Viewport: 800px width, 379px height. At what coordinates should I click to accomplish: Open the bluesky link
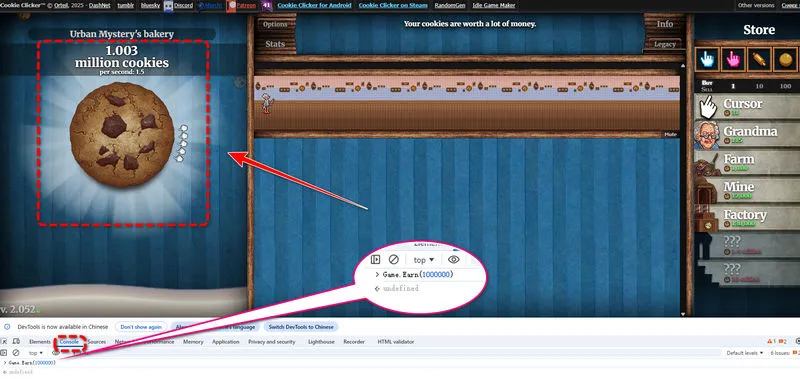pos(150,6)
